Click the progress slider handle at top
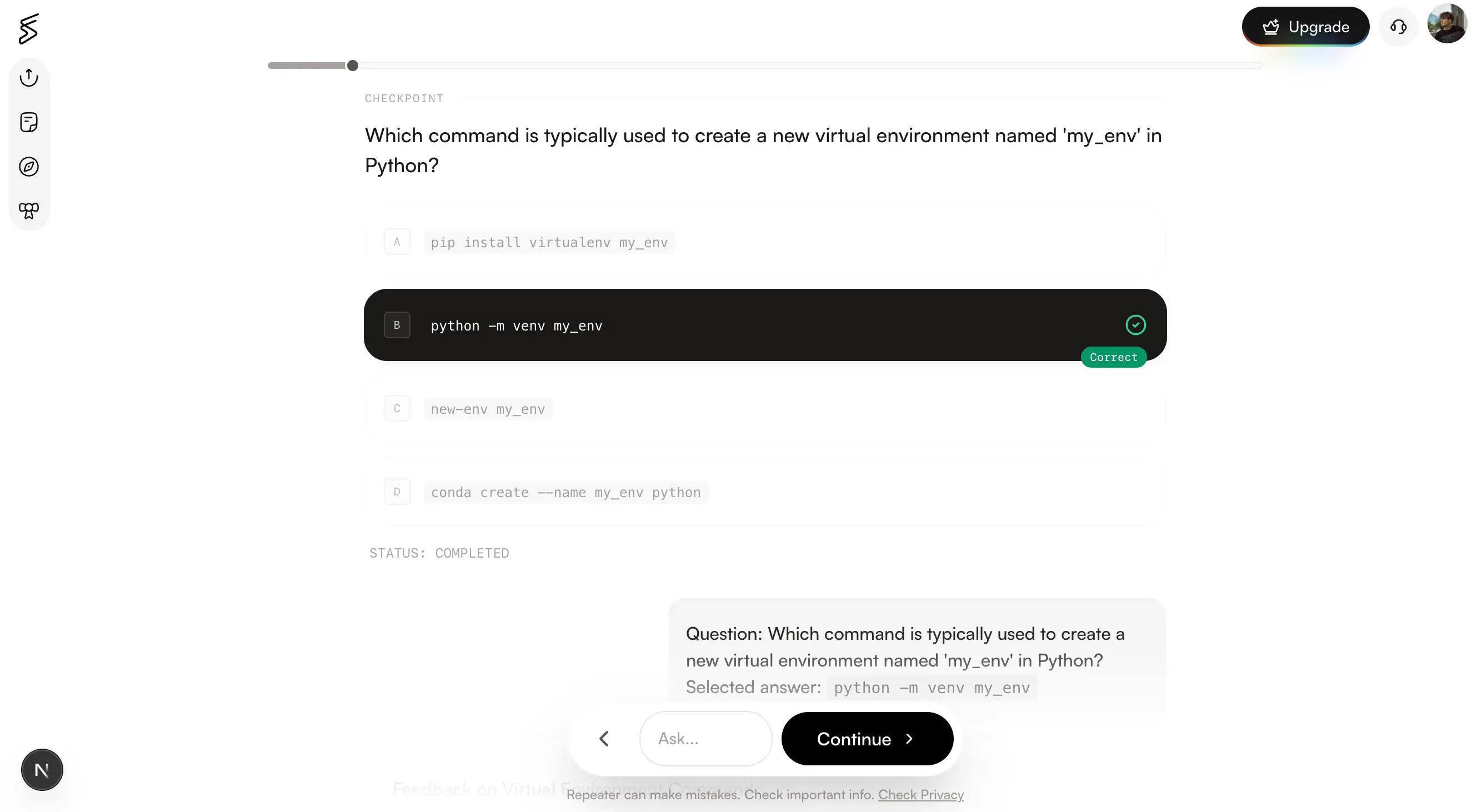1472x812 pixels. pyautogui.click(x=353, y=65)
